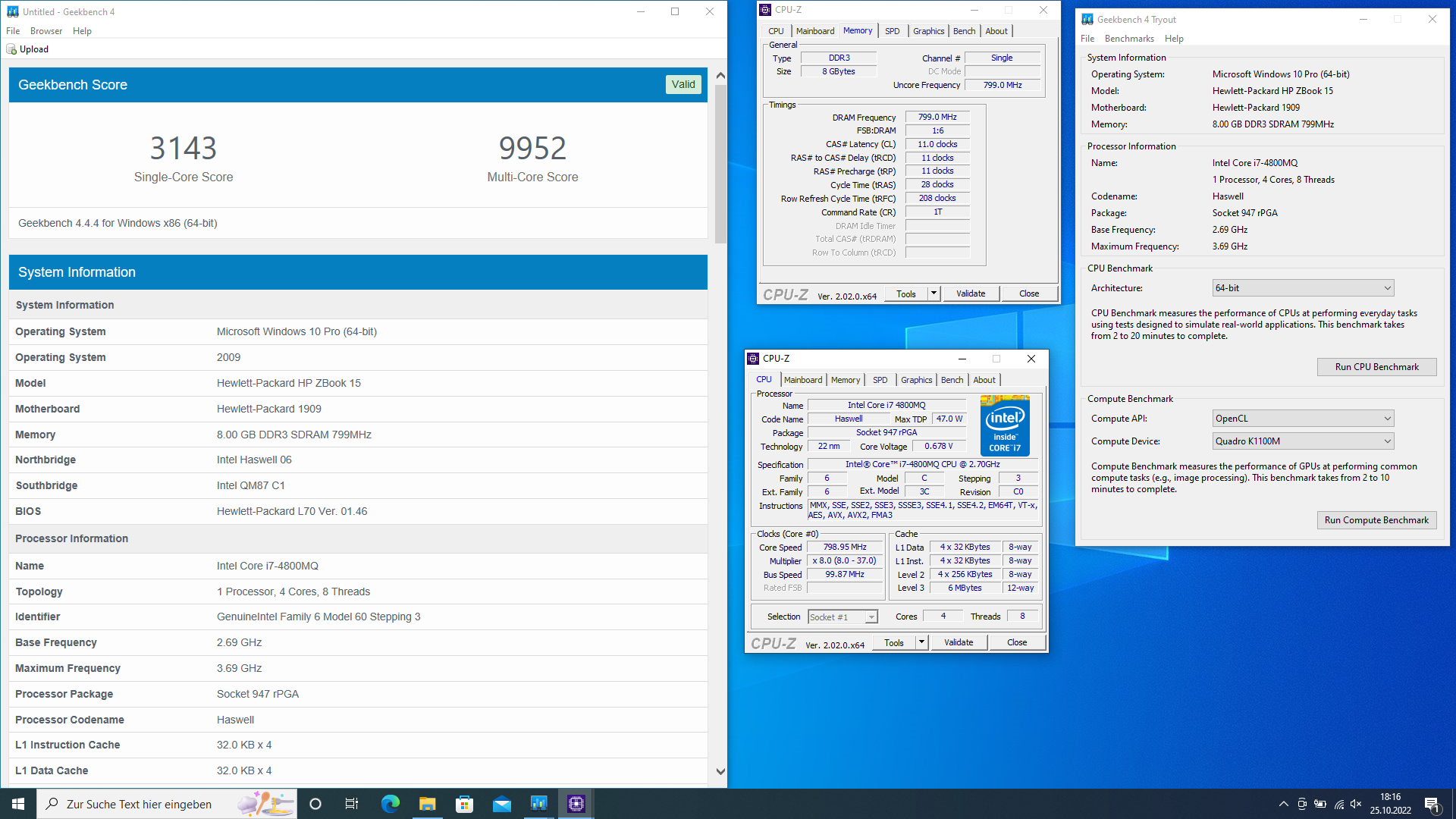1456x819 pixels.
Task: Switch to Geekbench taskbar icon
Action: [539, 804]
